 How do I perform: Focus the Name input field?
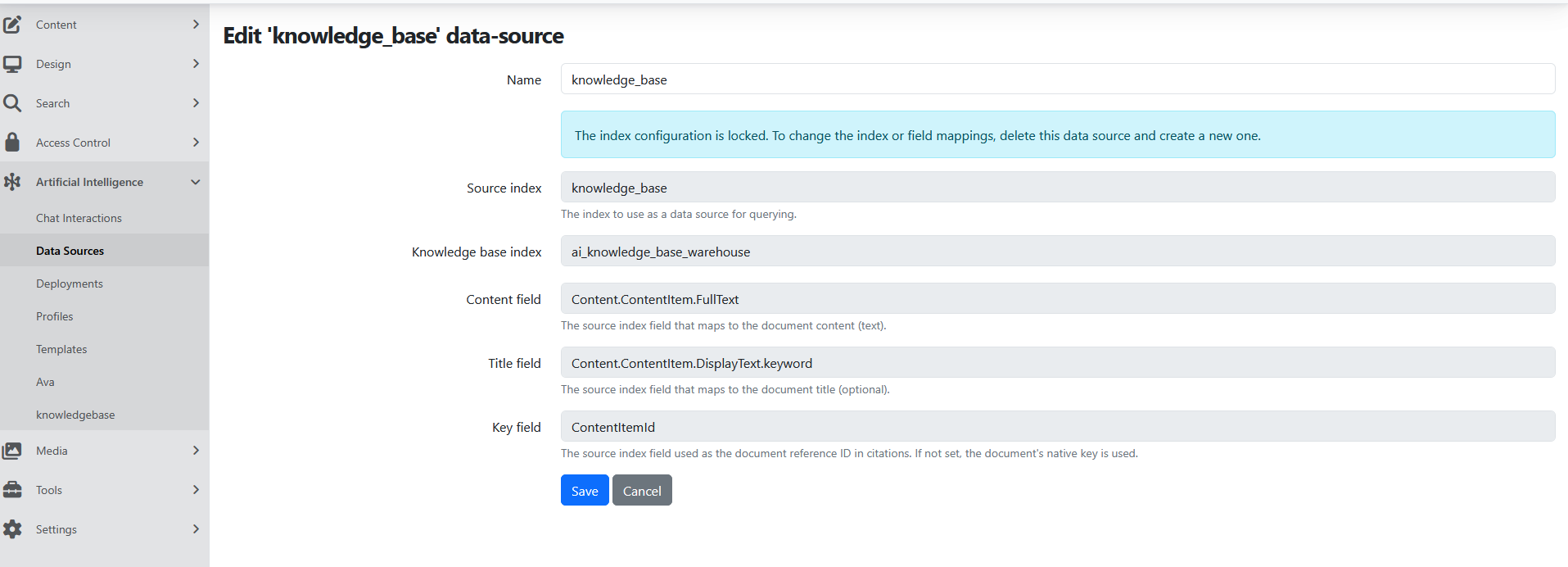[1058, 79]
